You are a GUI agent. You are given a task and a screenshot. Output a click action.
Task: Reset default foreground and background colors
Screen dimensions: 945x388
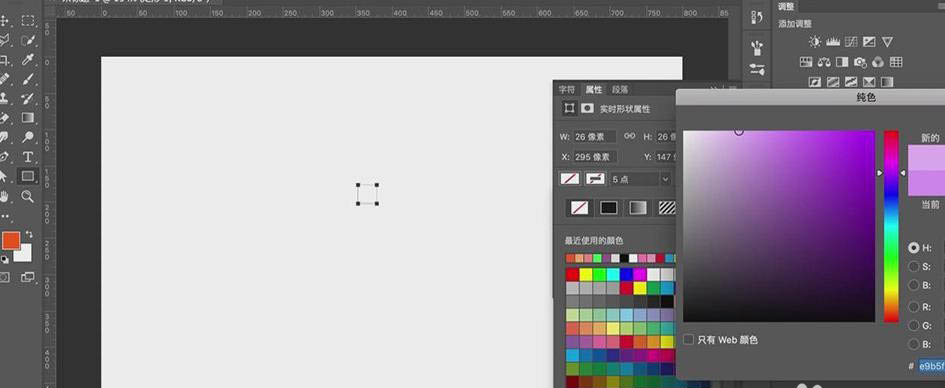pyautogui.click(x=4, y=259)
